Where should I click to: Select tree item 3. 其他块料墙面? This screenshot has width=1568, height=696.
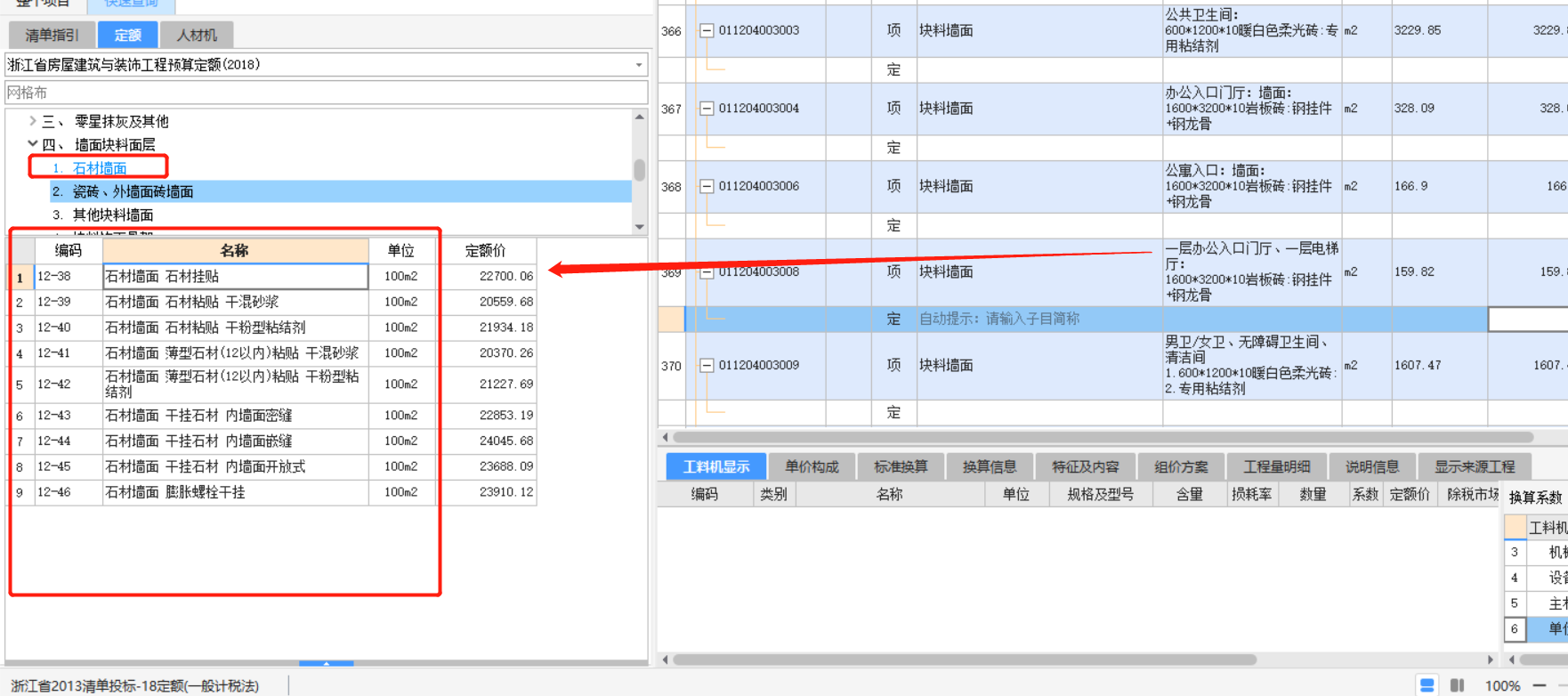tap(102, 214)
